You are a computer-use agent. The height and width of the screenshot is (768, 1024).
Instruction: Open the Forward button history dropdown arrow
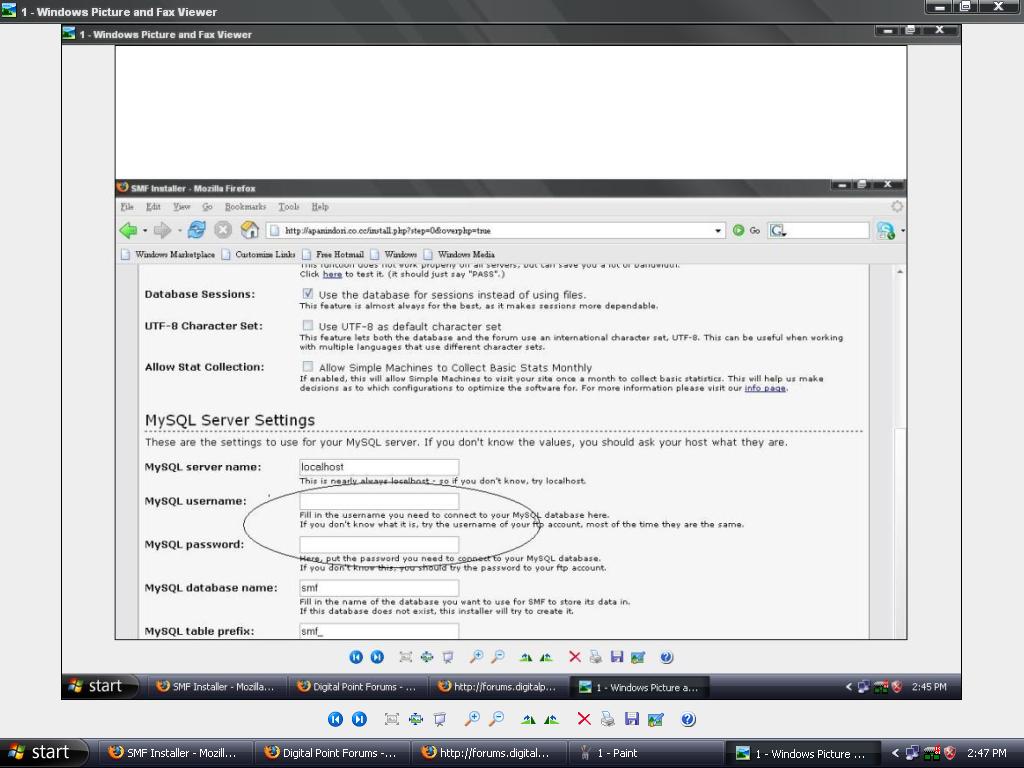179,231
